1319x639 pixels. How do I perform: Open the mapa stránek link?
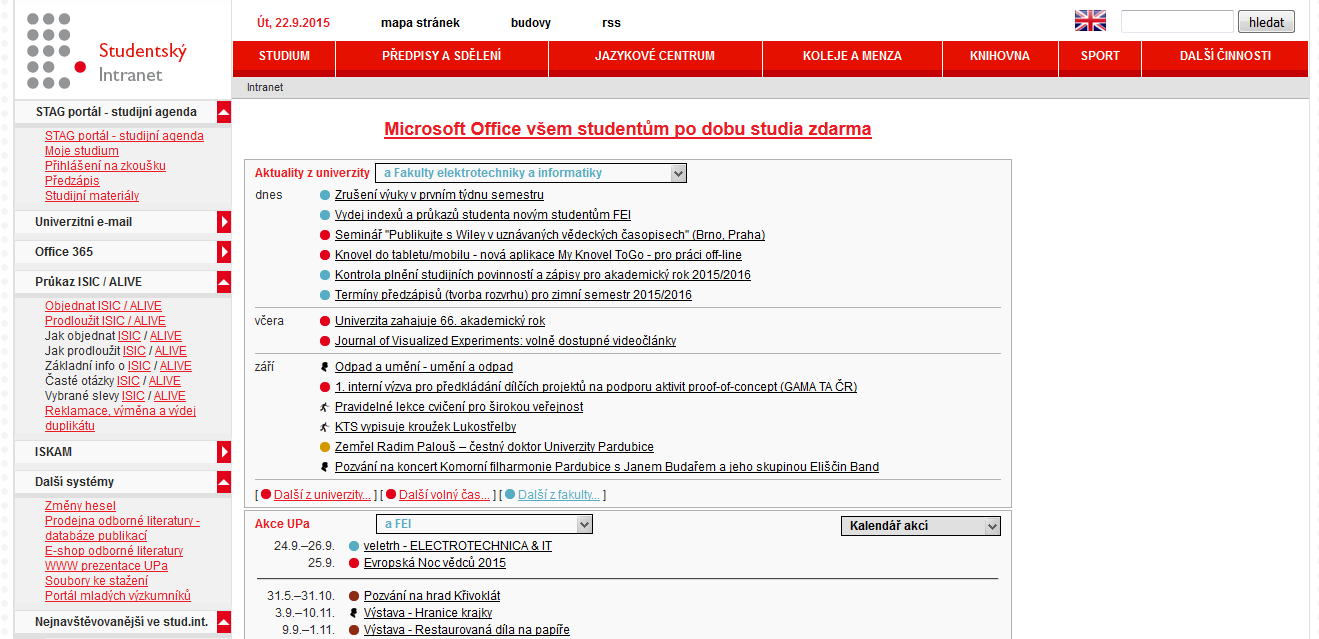[420, 23]
